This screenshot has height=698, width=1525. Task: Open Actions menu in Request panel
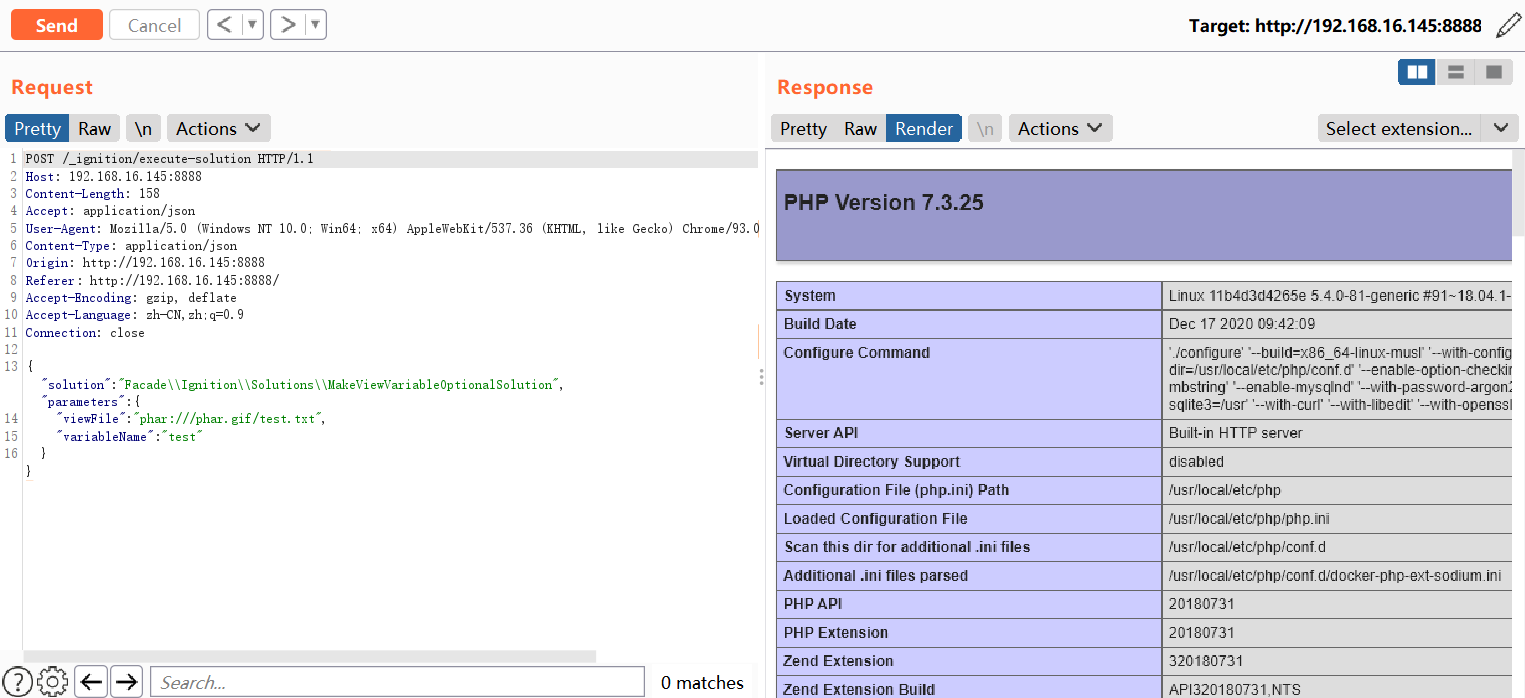(x=218, y=128)
